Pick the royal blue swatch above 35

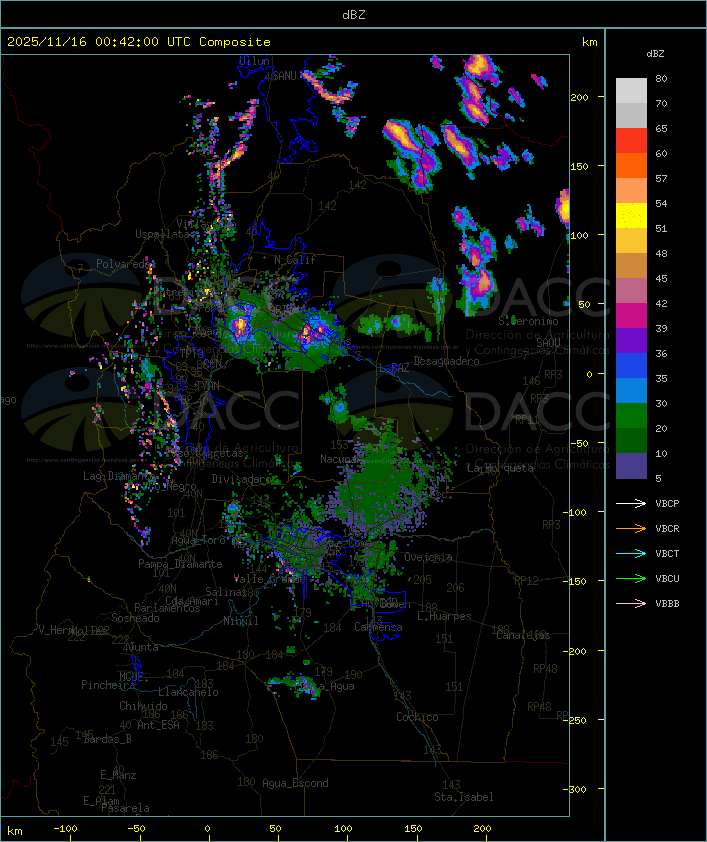click(x=631, y=366)
